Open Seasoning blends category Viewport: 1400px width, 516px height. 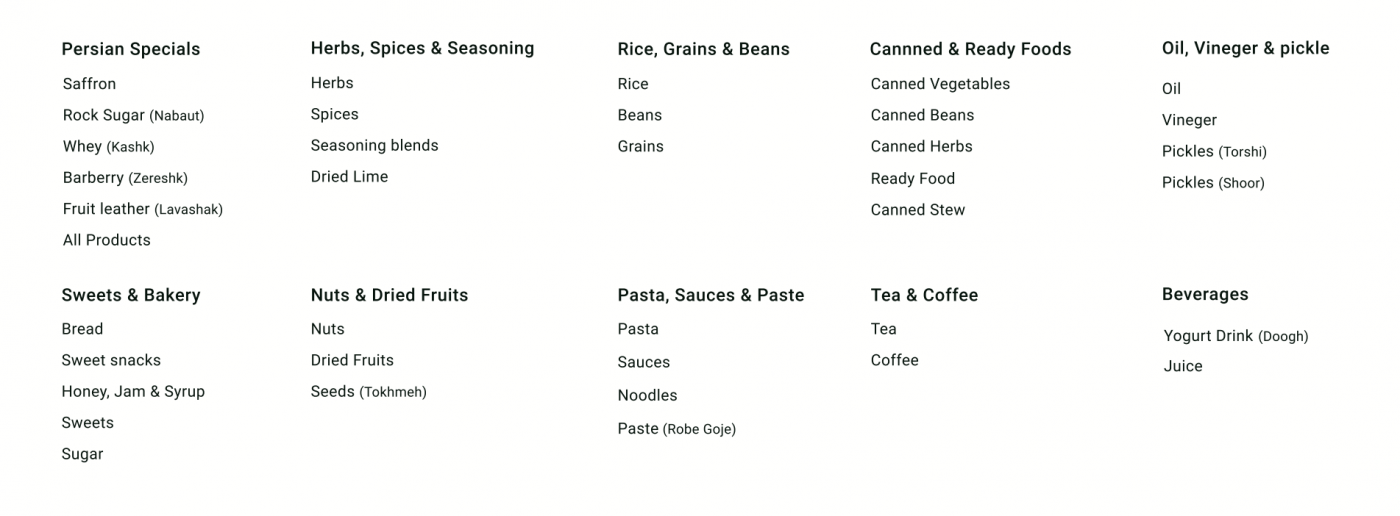[x=374, y=145]
